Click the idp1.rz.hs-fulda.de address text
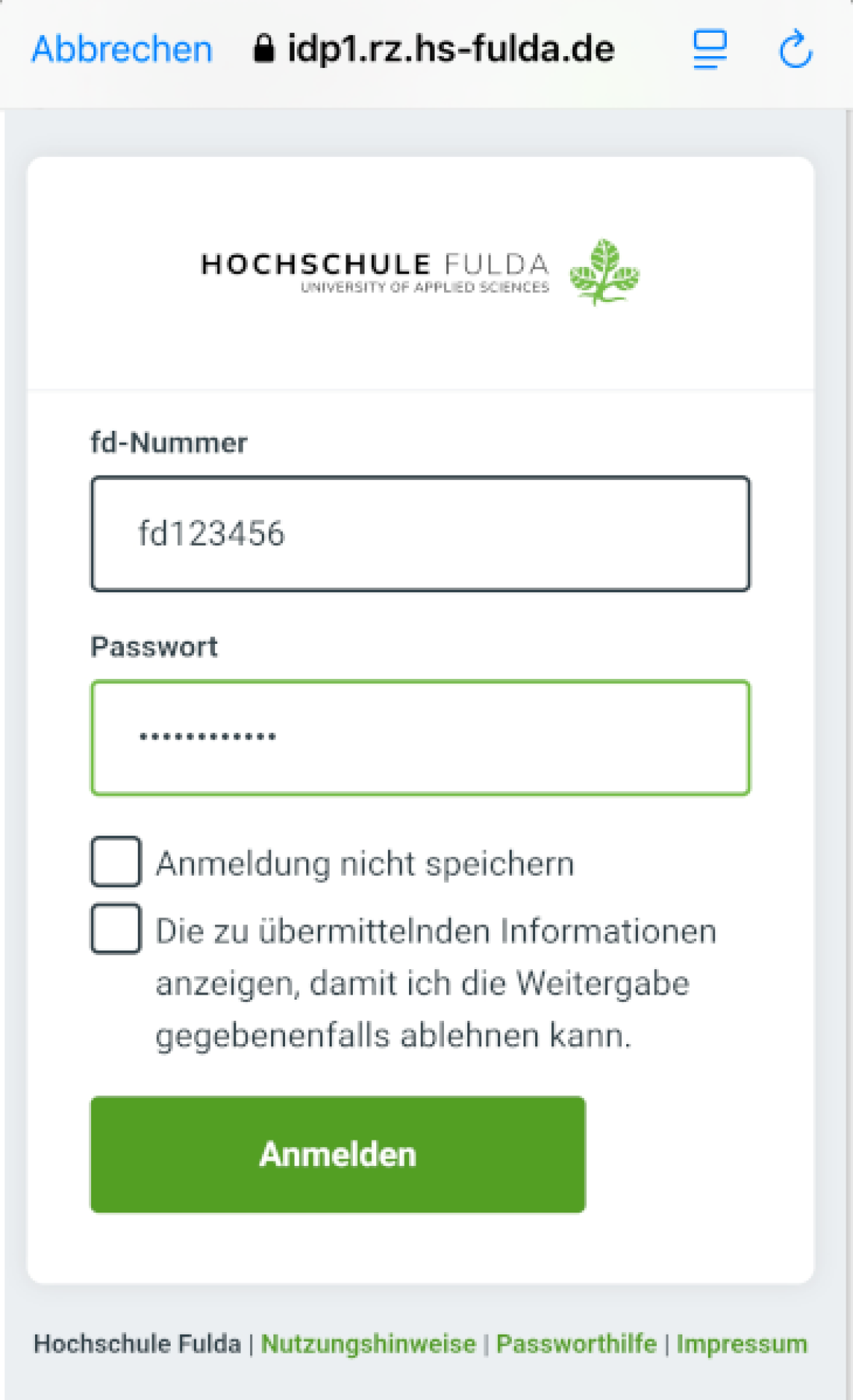This screenshot has width=853, height=1400. point(451,50)
